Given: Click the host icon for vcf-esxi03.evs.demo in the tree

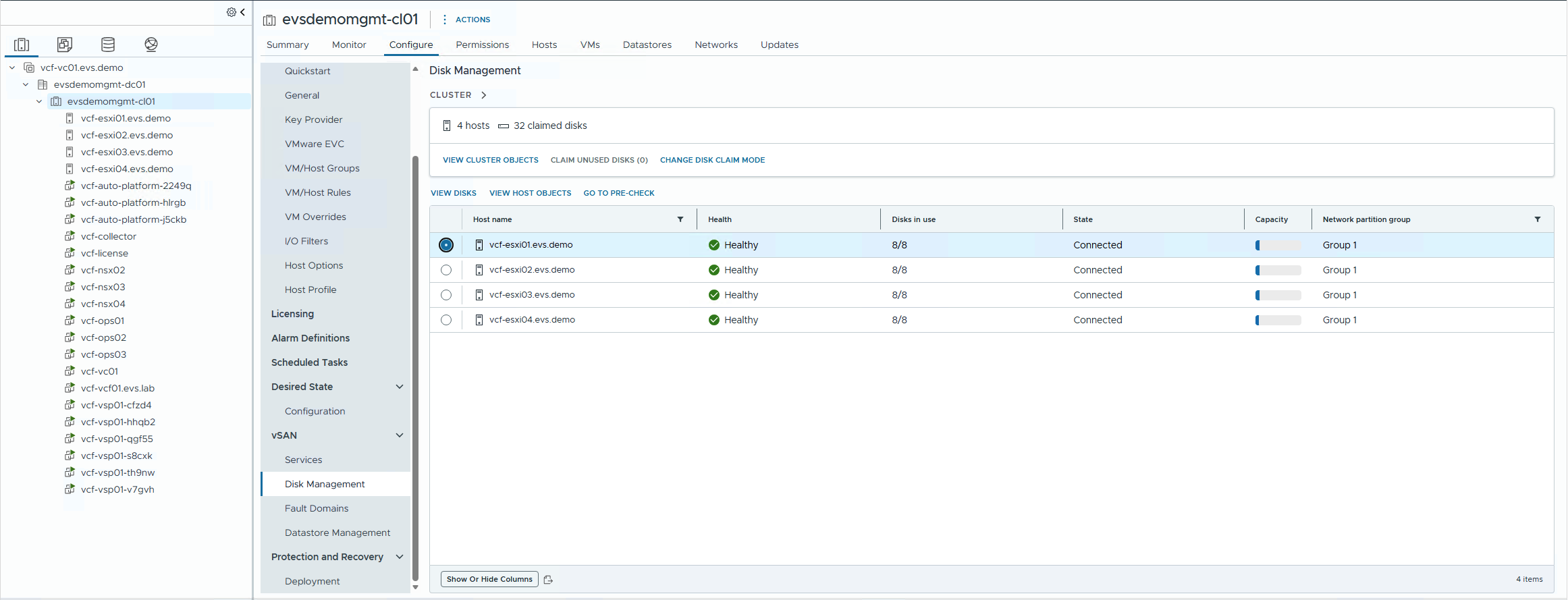Looking at the screenshot, I should [70, 152].
